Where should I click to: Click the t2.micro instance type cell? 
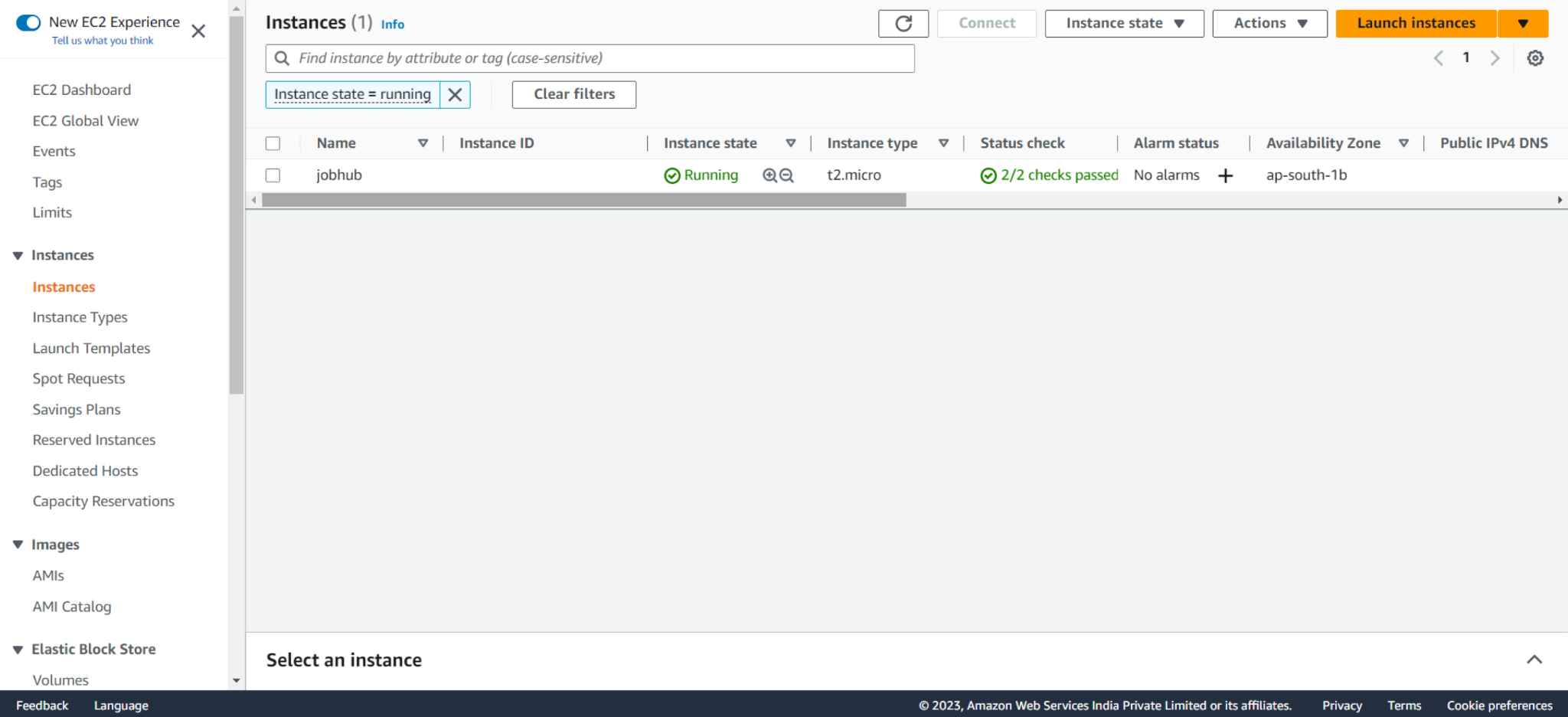tap(854, 175)
